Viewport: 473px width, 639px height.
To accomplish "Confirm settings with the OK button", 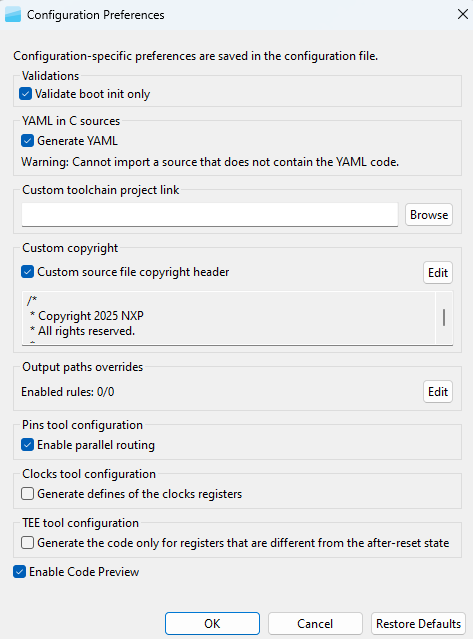I will 212,623.
